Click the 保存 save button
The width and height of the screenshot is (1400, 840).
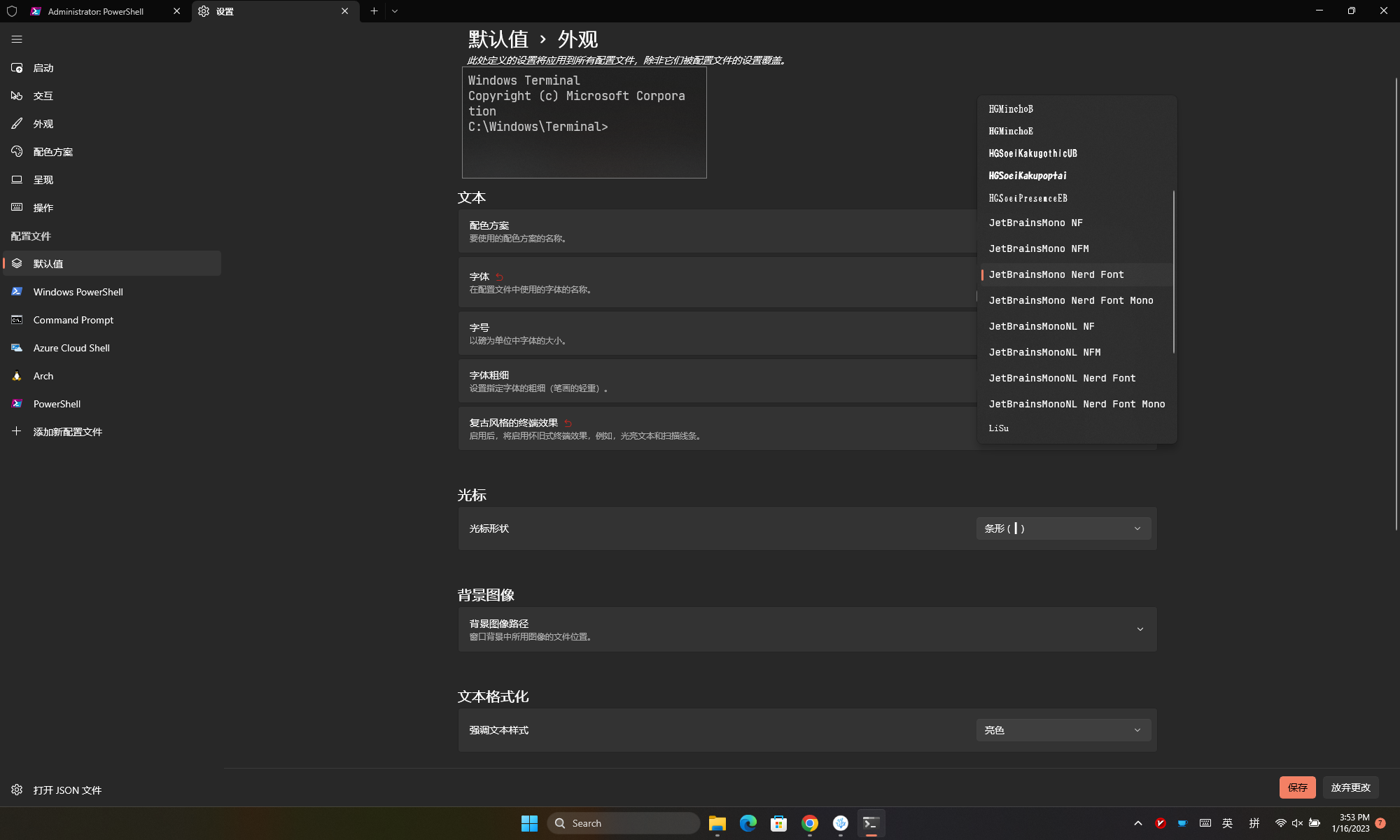point(1297,787)
